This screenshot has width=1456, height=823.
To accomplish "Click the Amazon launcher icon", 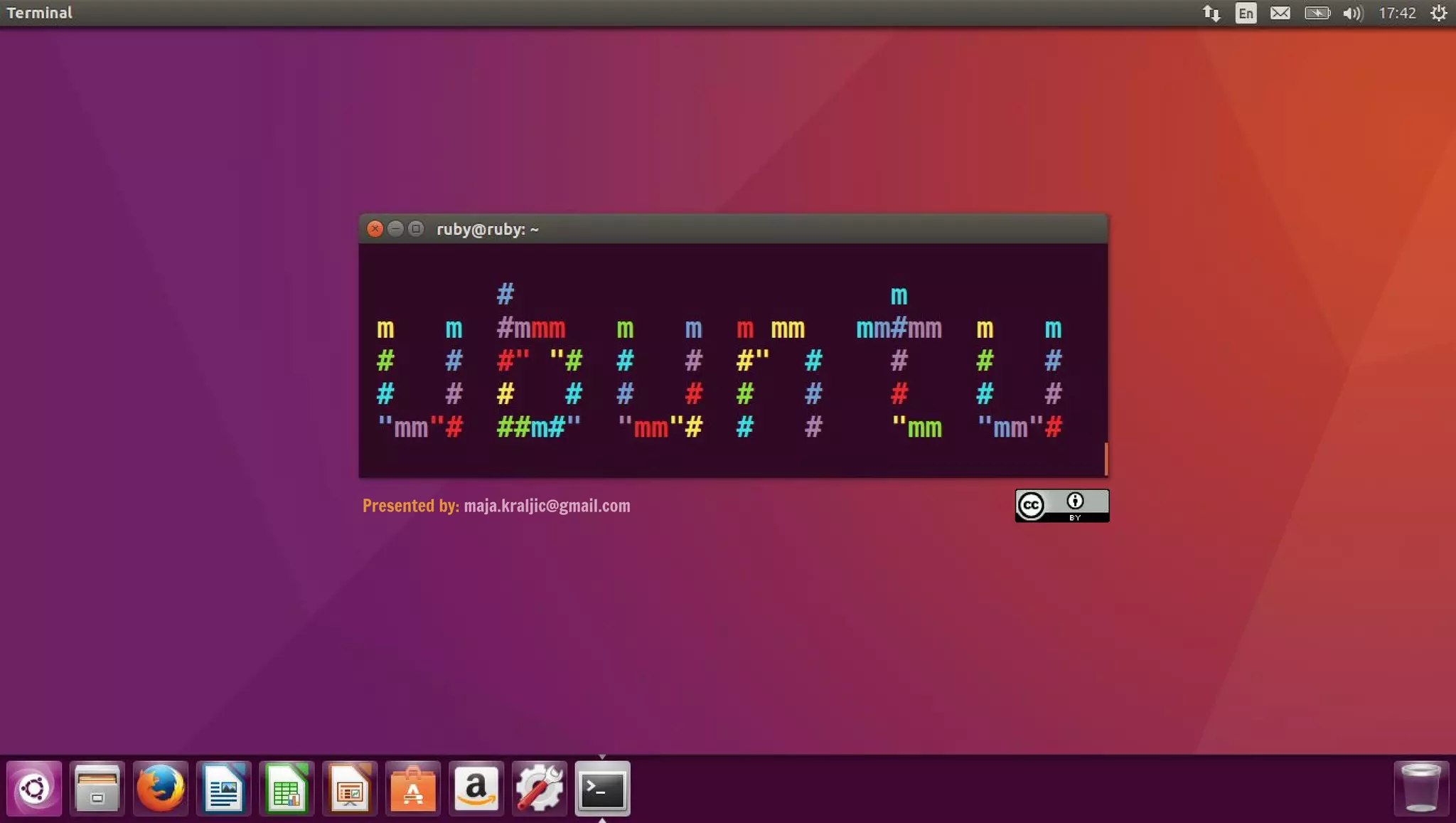I will pyautogui.click(x=476, y=788).
